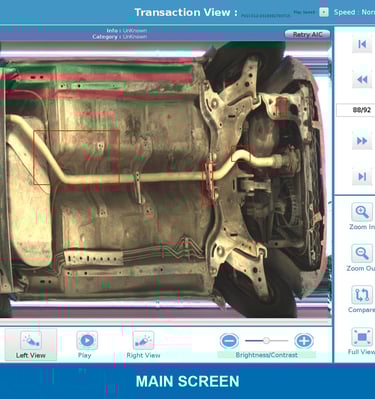
Task: Jump to last frame
Action: 362,177
